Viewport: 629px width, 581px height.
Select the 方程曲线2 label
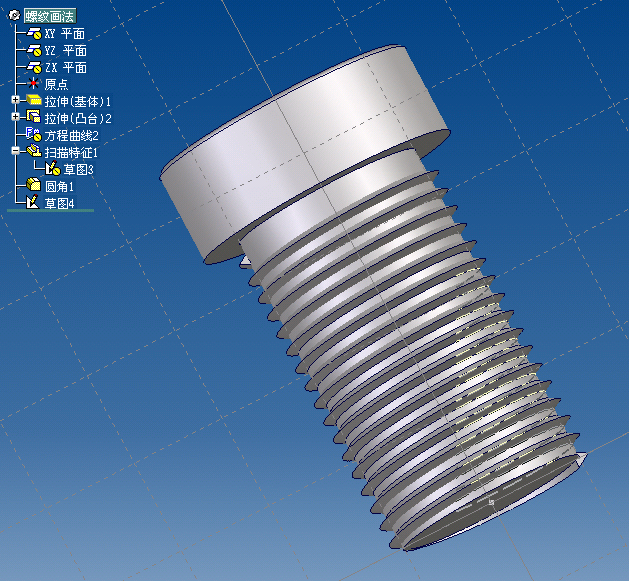[x=71, y=136]
